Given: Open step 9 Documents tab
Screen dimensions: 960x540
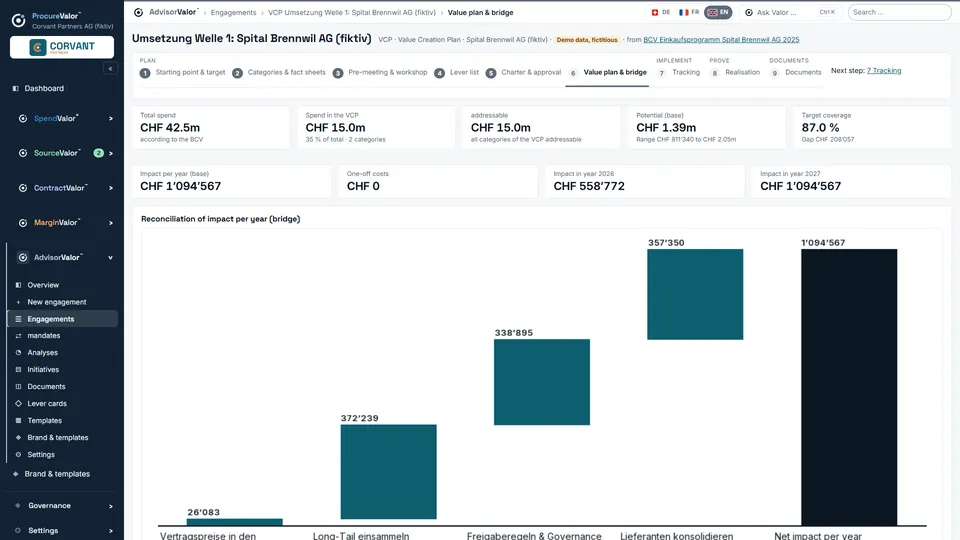Looking at the screenshot, I should pyautogui.click(x=795, y=73).
